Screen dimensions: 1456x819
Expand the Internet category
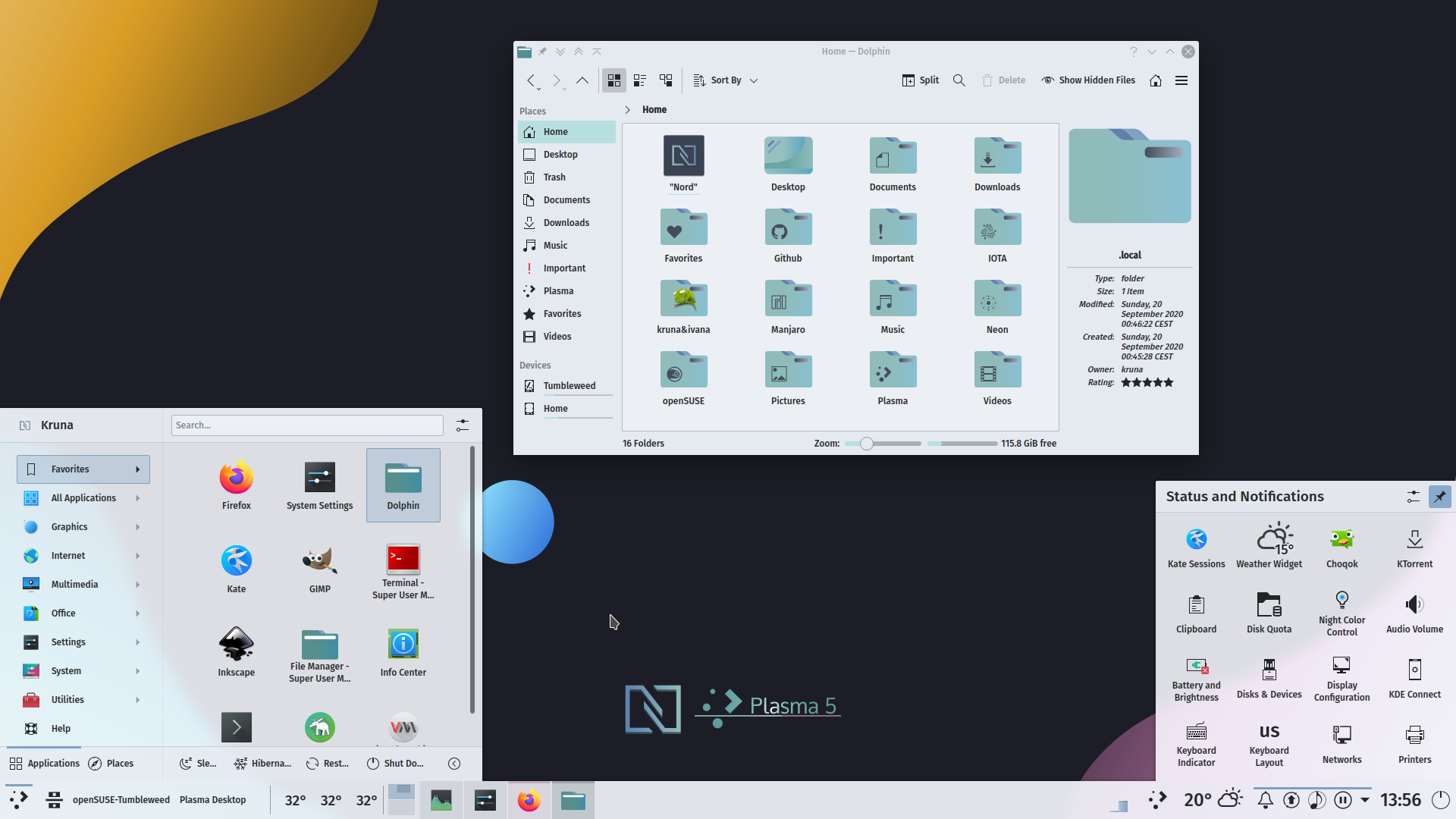[83, 556]
